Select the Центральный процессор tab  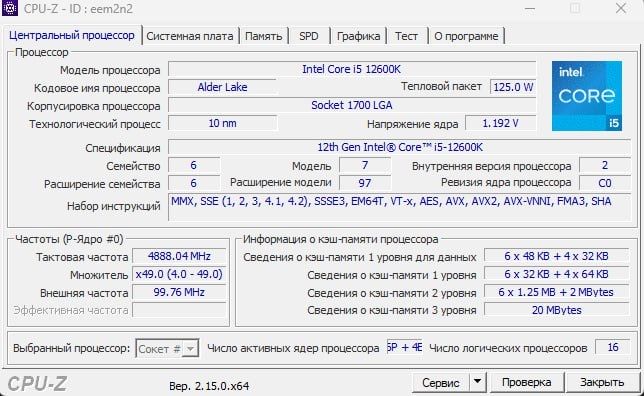pyautogui.click(x=72, y=35)
